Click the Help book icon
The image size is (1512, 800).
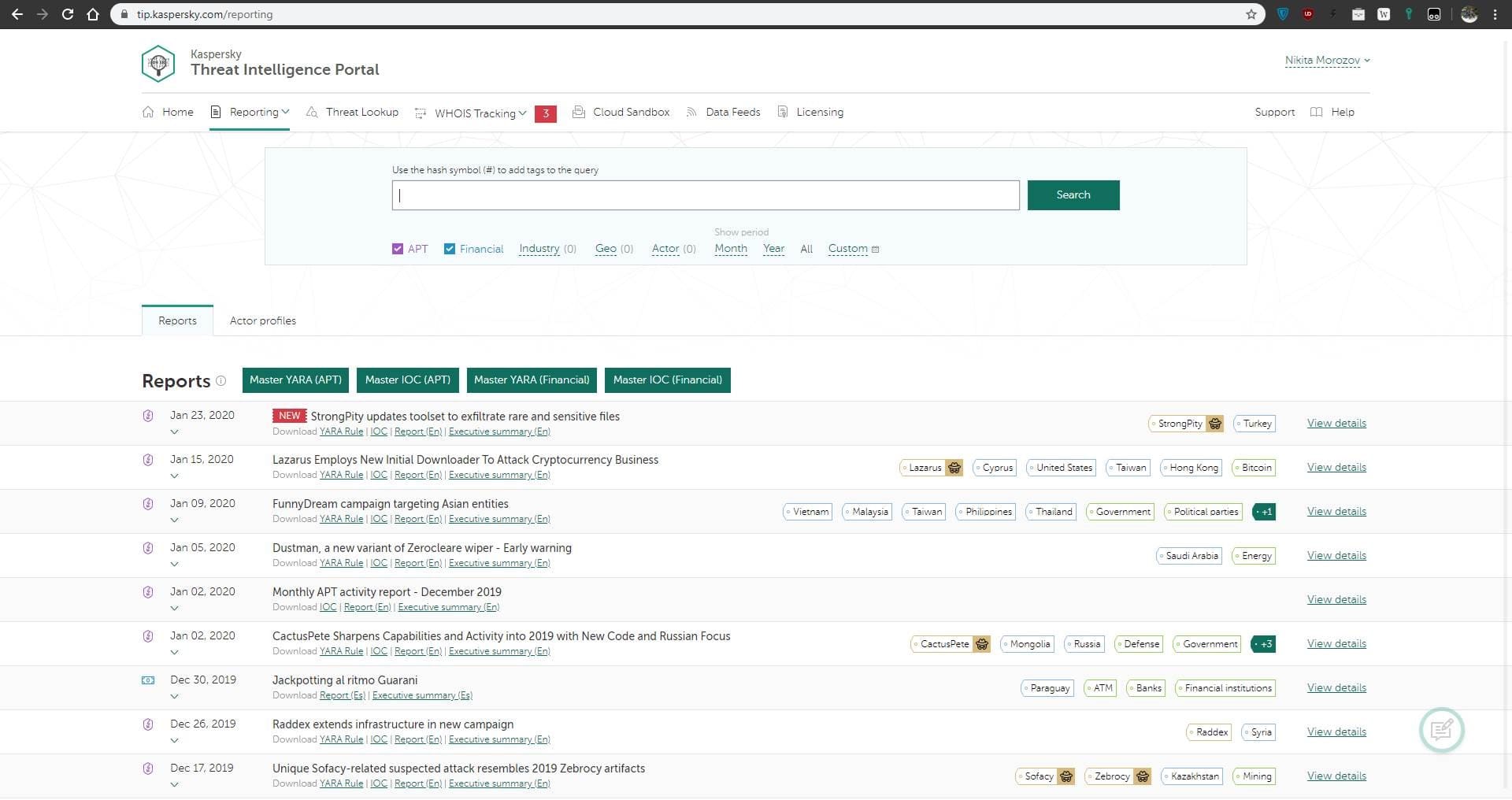pyautogui.click(x=1316, y=112)
